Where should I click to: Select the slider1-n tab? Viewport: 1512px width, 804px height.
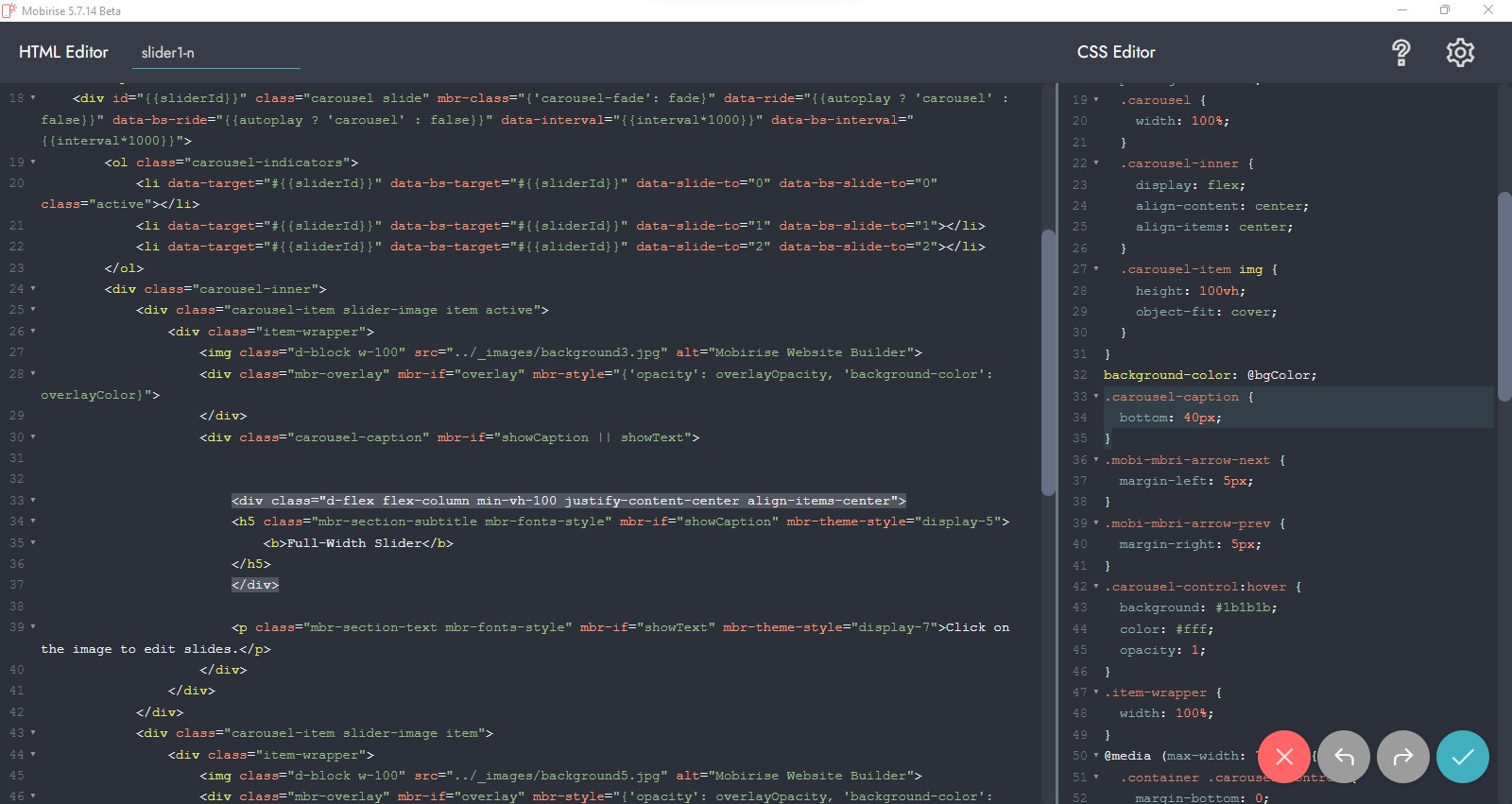[168, 53]
